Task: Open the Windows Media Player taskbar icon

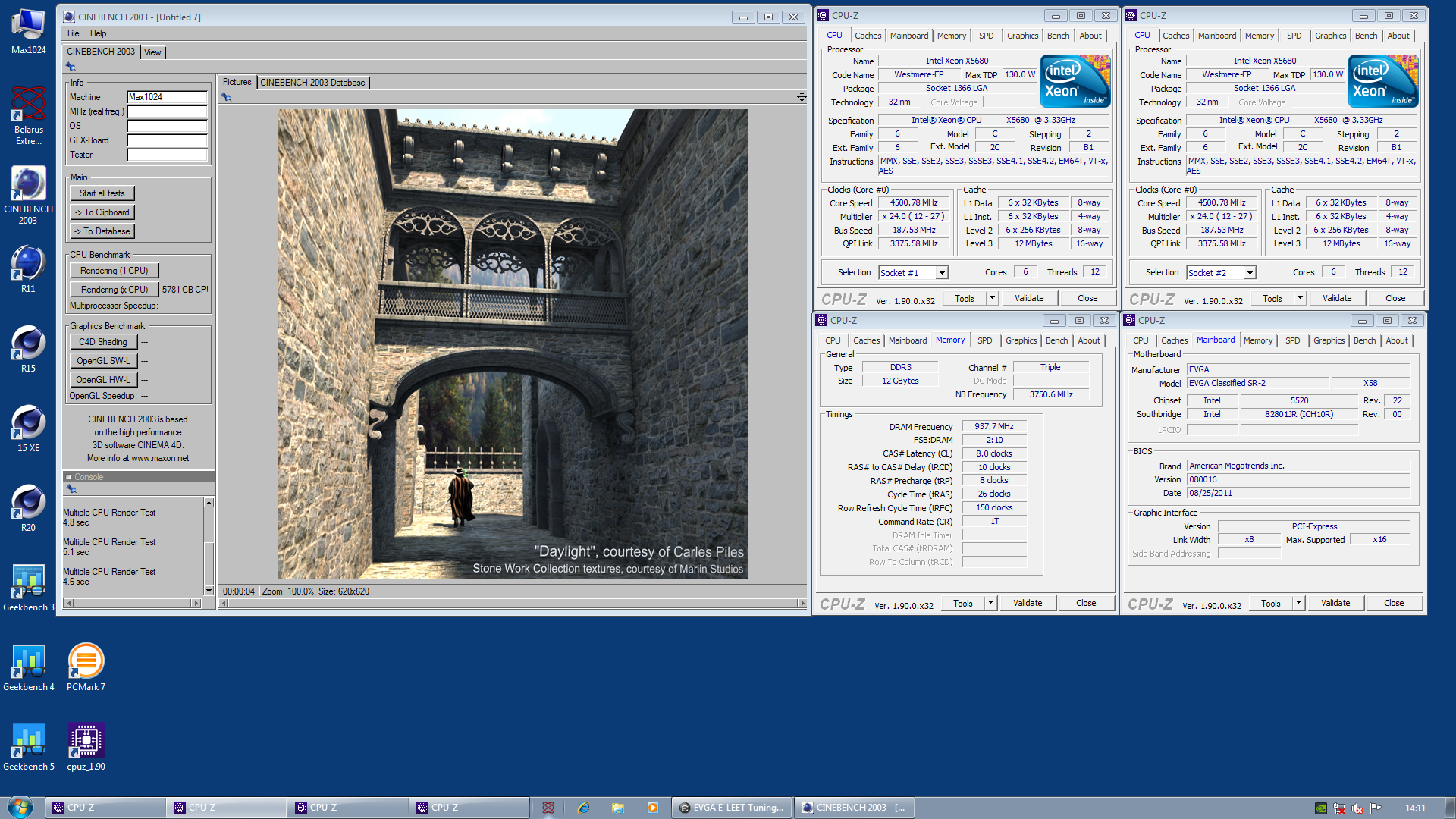Action: pyautogui.click(x=653, y=808)
